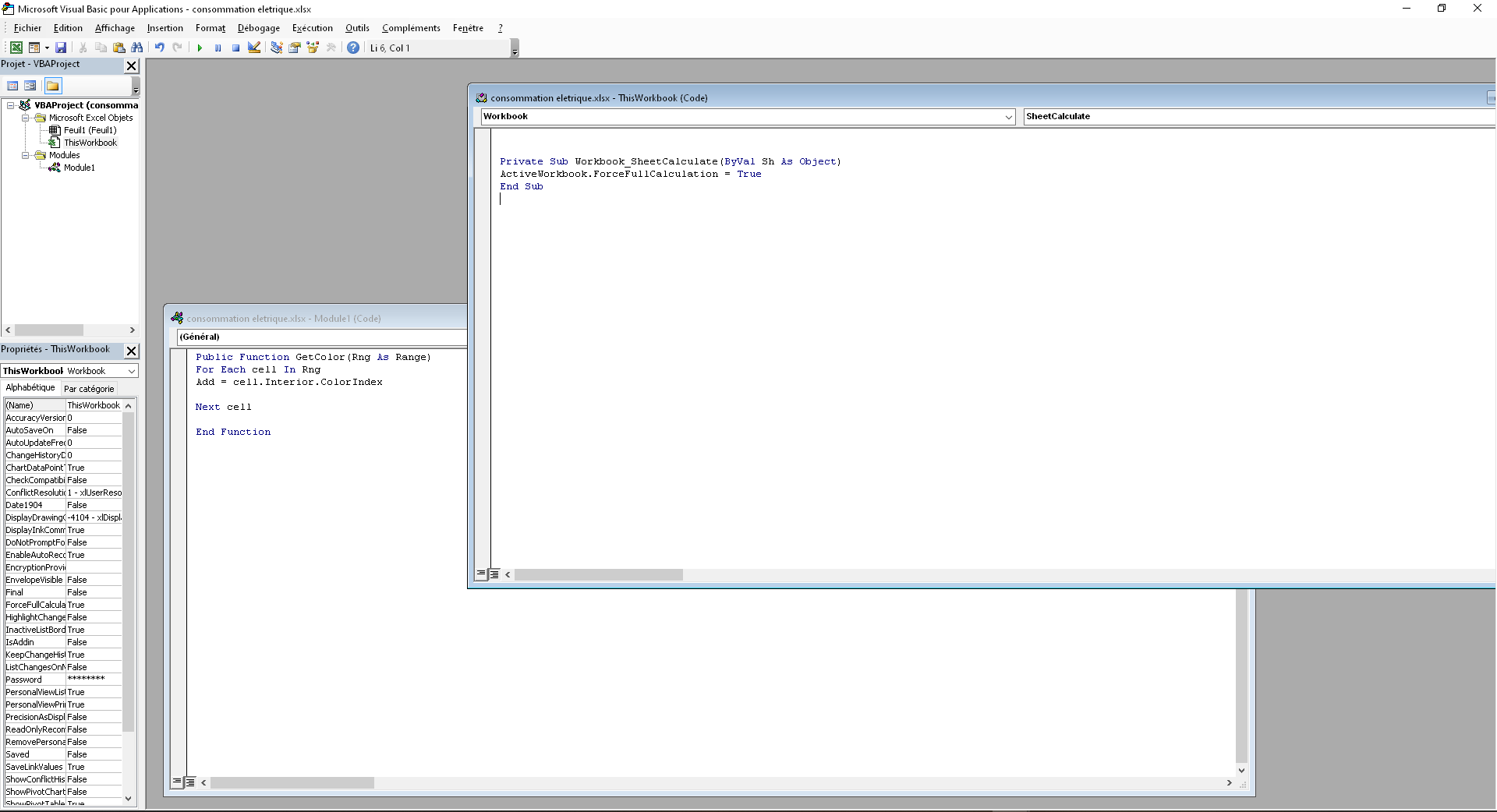Open the Edition menu
Image resolution: width=1497 pixels, height=812 pixels.
pyautogui.click(x=68, y=28)
